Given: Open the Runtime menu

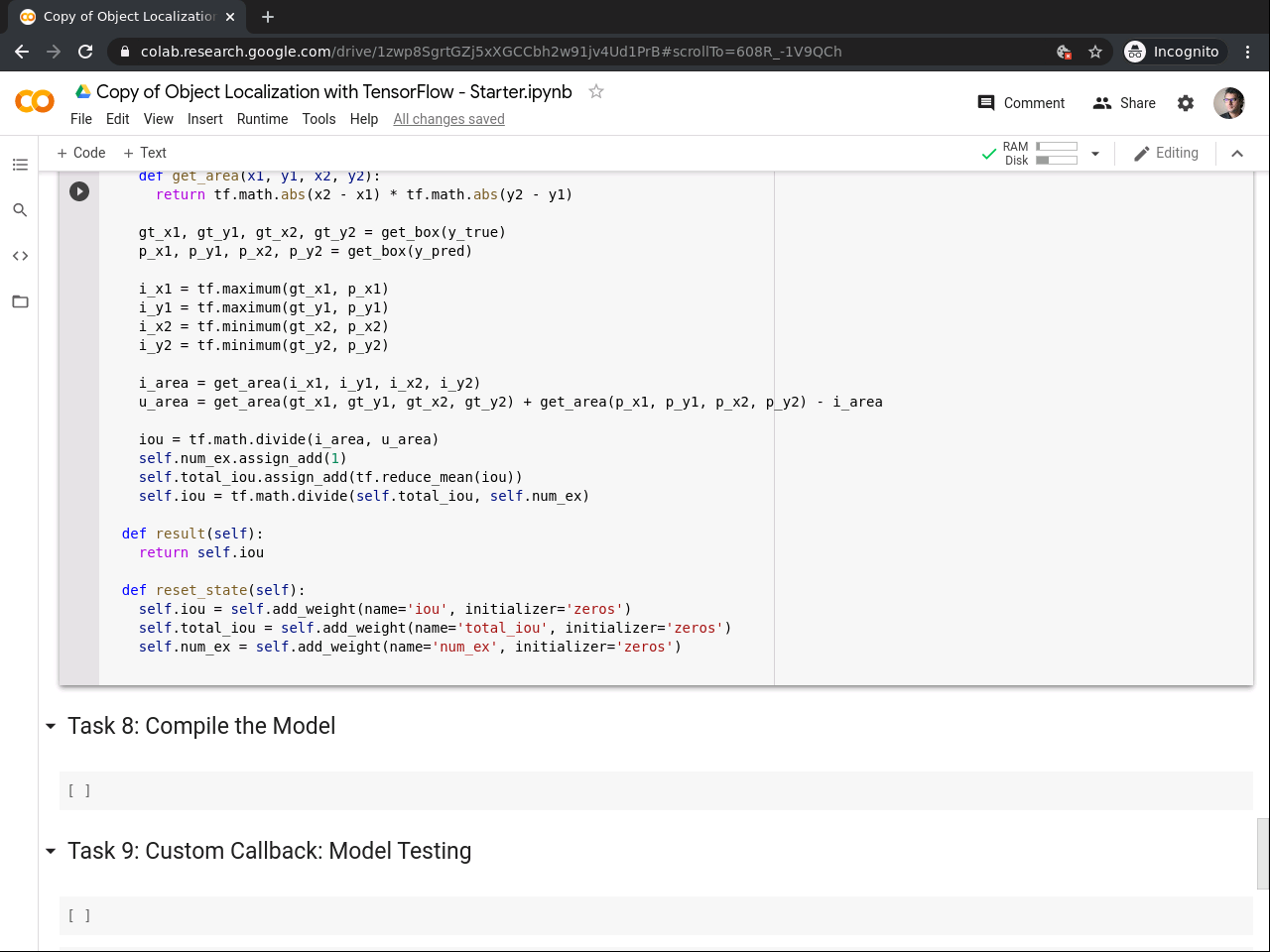Looking at the screenshot, I should 263,119.
